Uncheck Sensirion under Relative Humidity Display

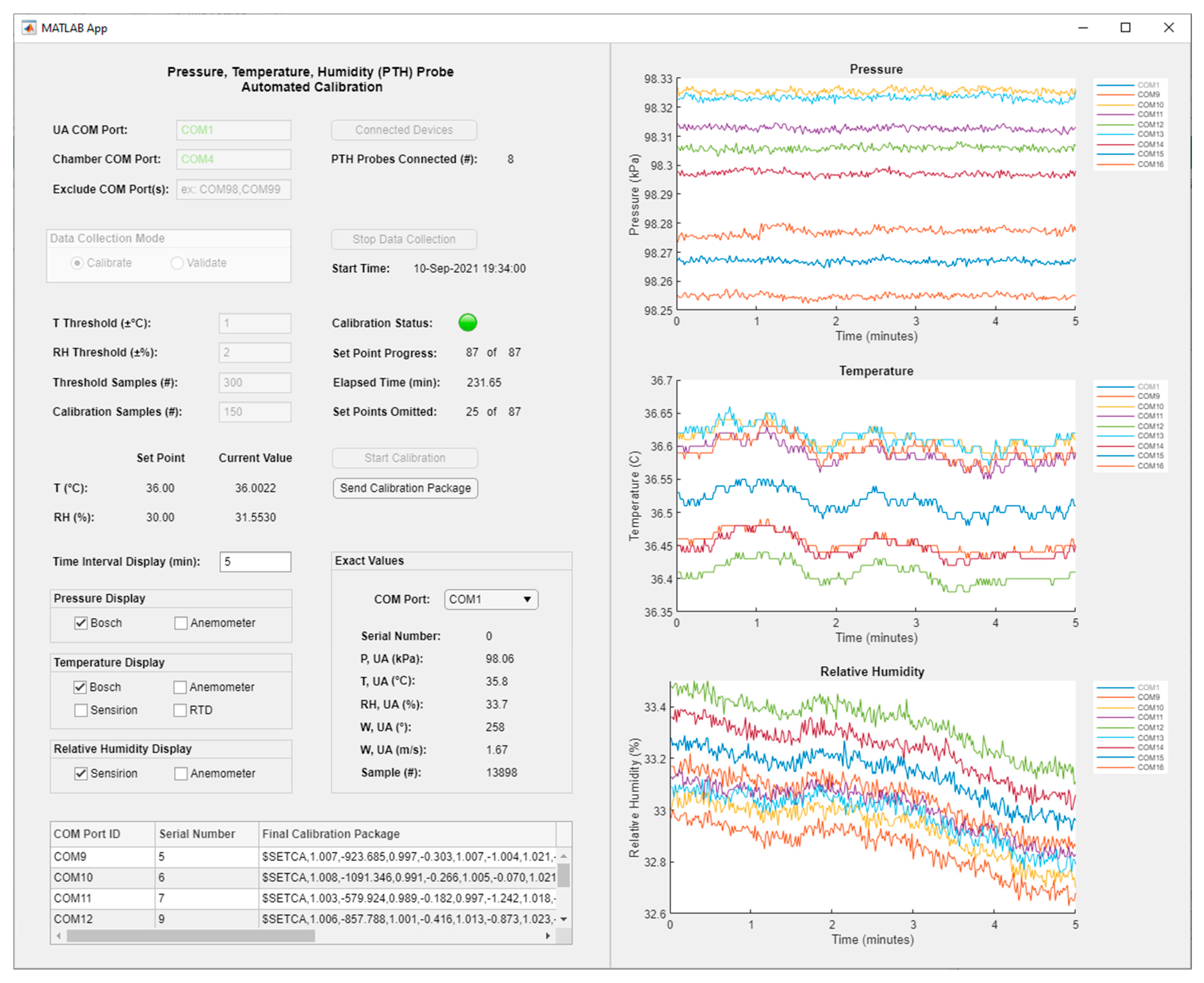[81, 774]
